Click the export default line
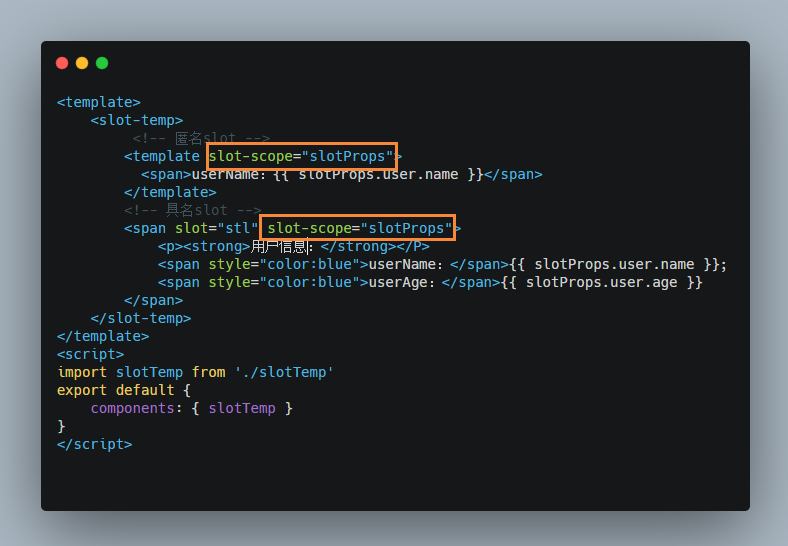Viewport: 788px width, 546px height. coord(124,390)
